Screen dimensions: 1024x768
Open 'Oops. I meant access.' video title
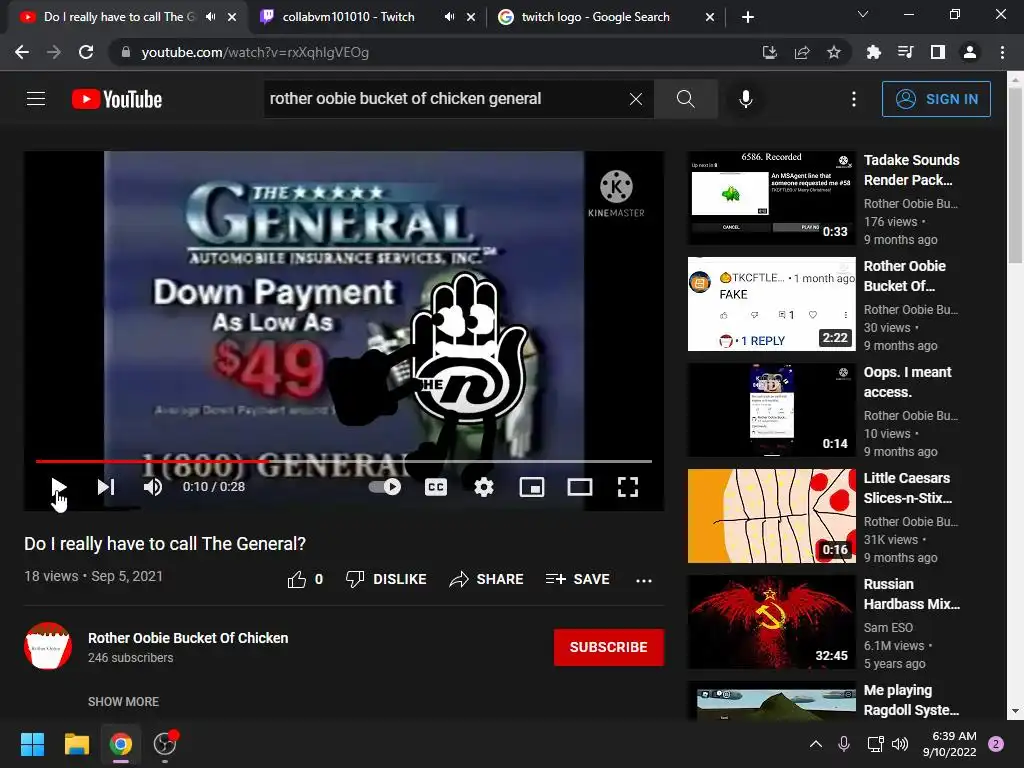907,382
